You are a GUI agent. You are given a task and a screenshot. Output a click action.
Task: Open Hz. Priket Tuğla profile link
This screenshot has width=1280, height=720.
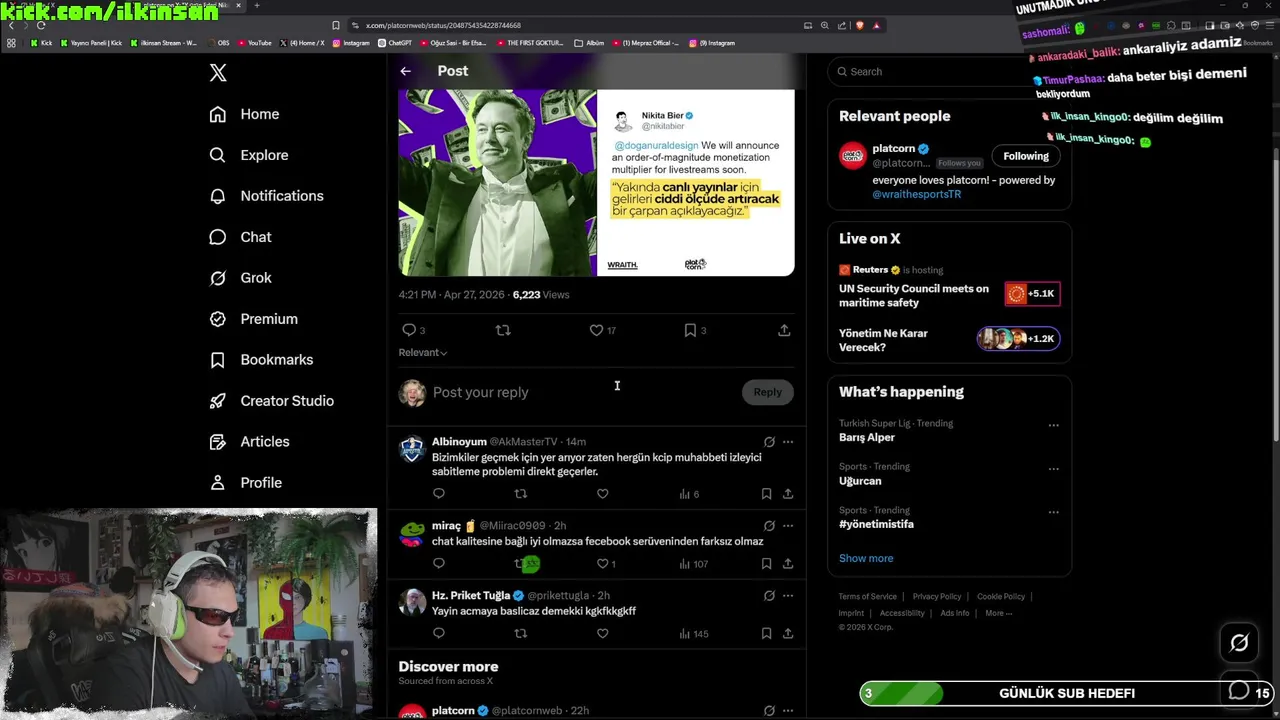[x=471, y=596]
